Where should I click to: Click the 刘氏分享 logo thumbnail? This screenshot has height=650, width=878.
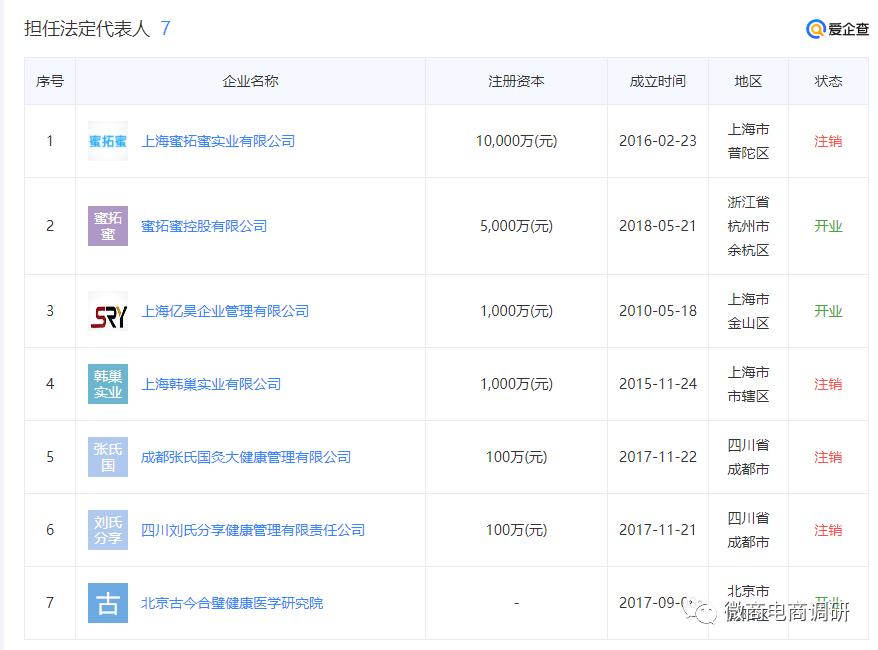[x=108, y=530]
